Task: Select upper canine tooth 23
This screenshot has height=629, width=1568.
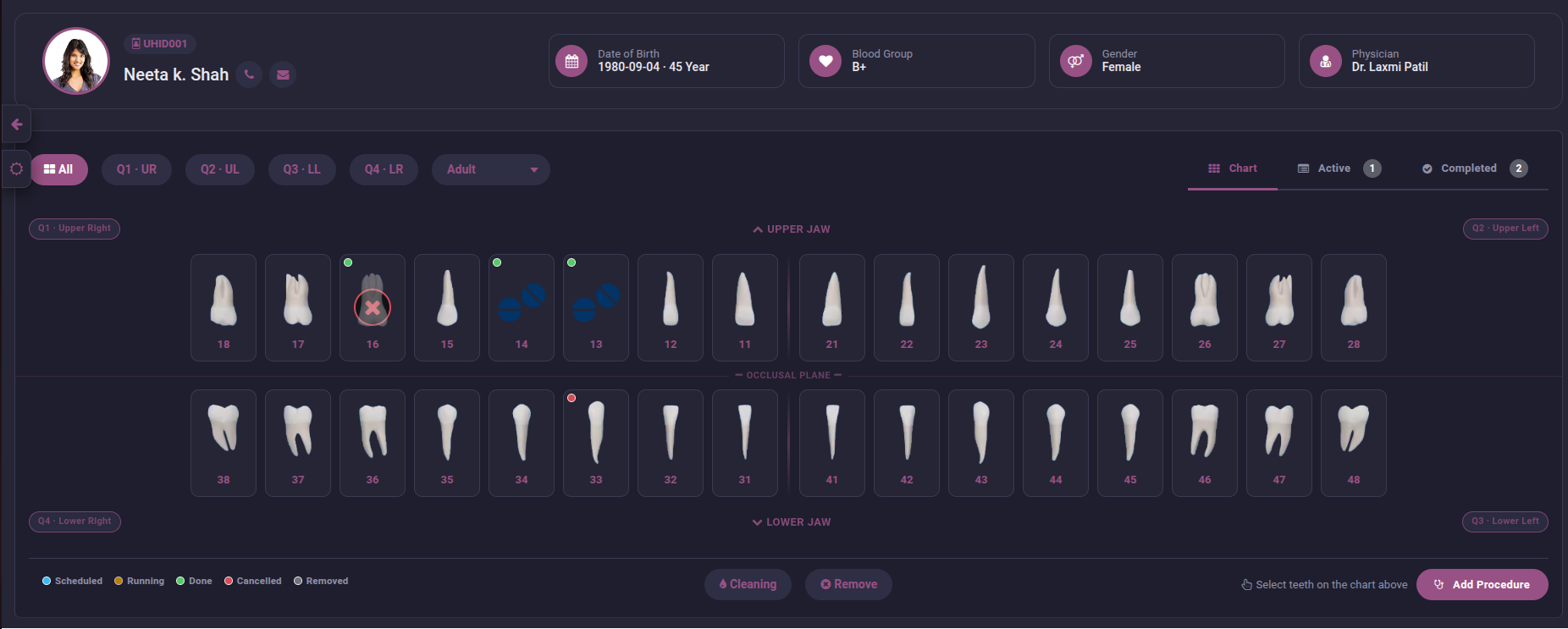Action: [981, 307]
